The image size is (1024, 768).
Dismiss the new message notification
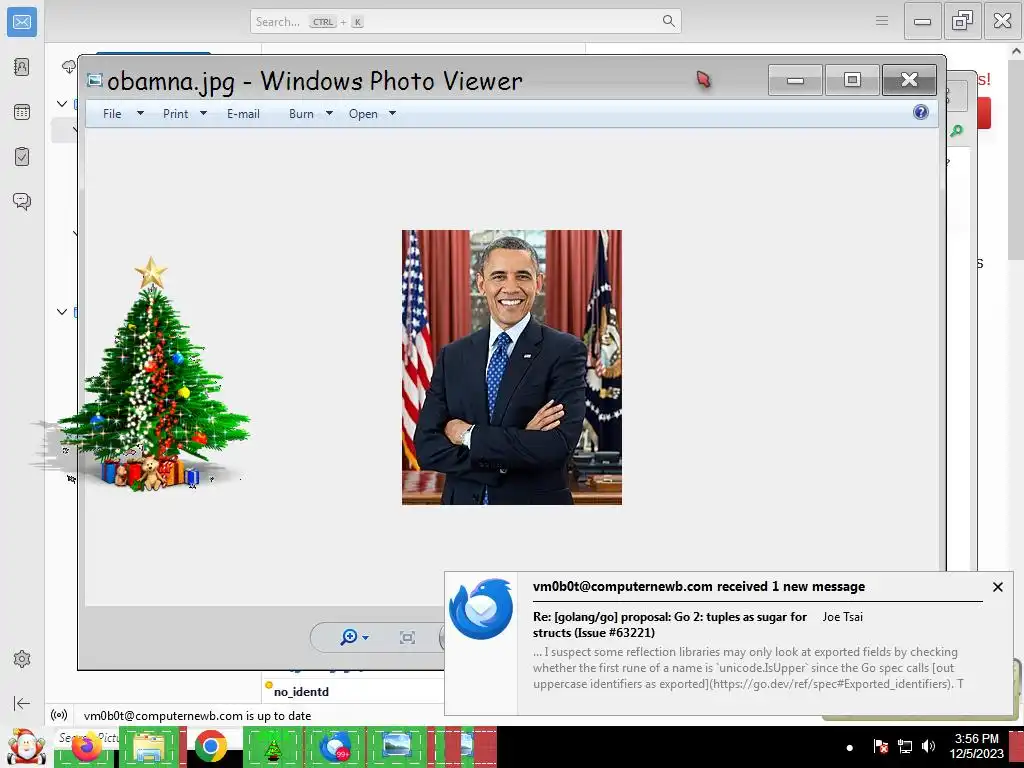(997, 587)
